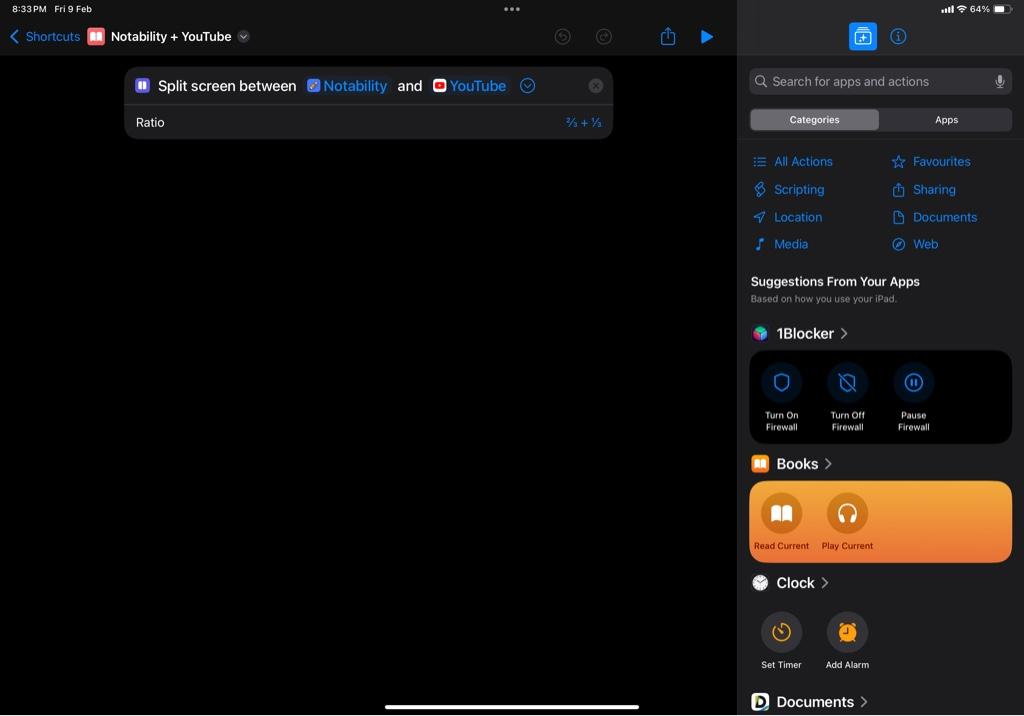Switch to the Categories tab

(x=814, y=120)
